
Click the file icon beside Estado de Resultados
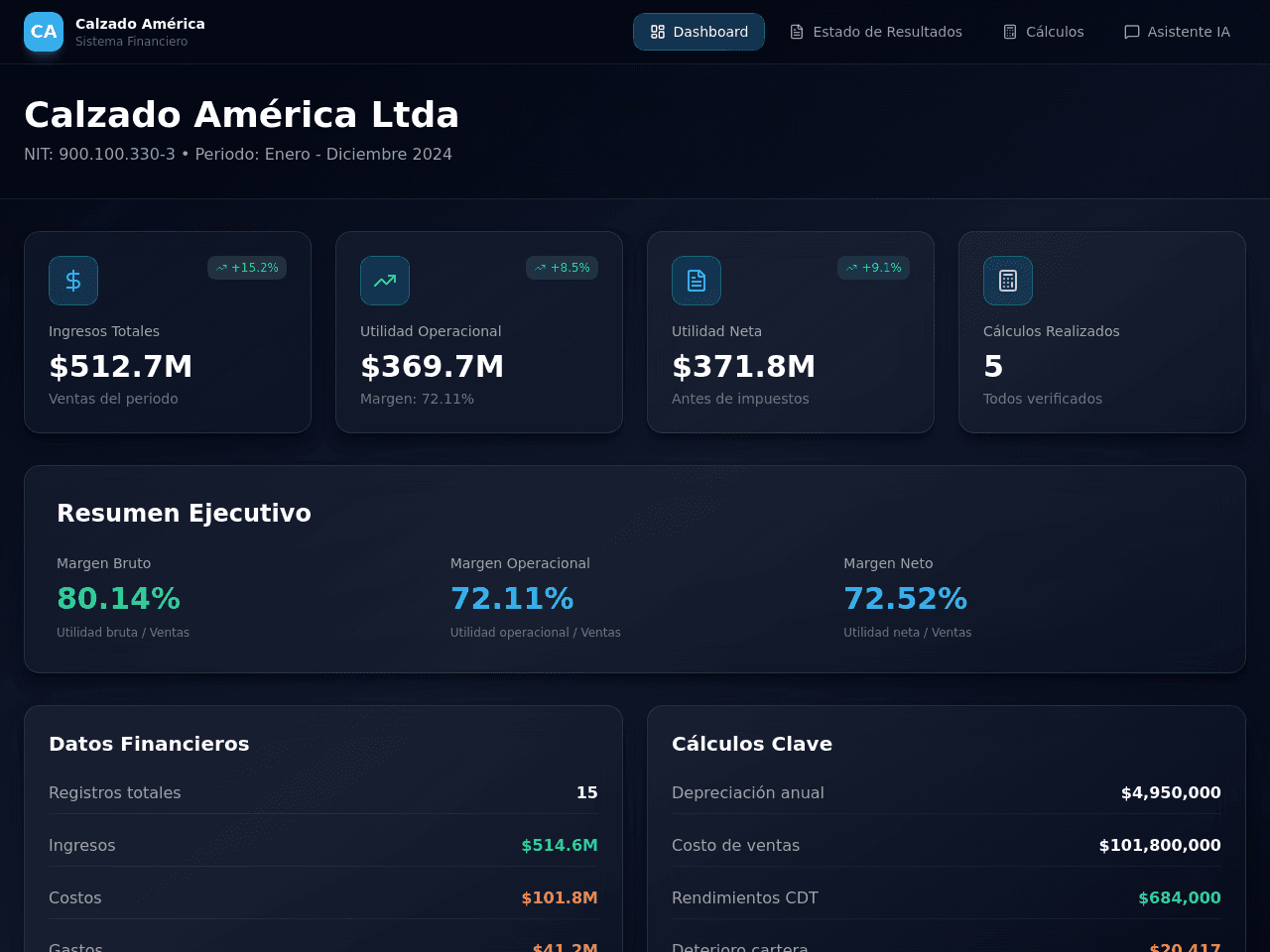coord(797,32)
